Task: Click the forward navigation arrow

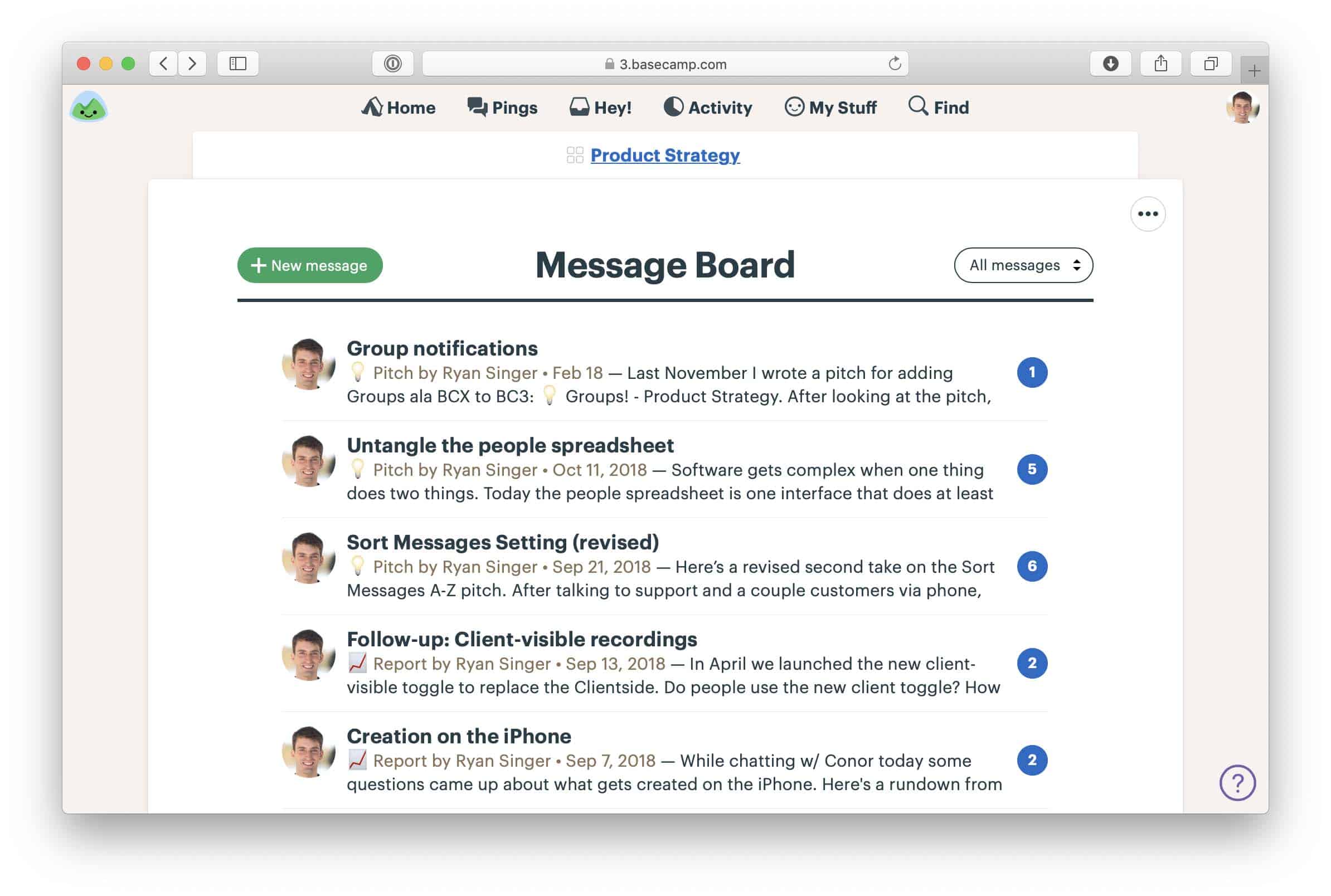Action: [x=194, y=64]
